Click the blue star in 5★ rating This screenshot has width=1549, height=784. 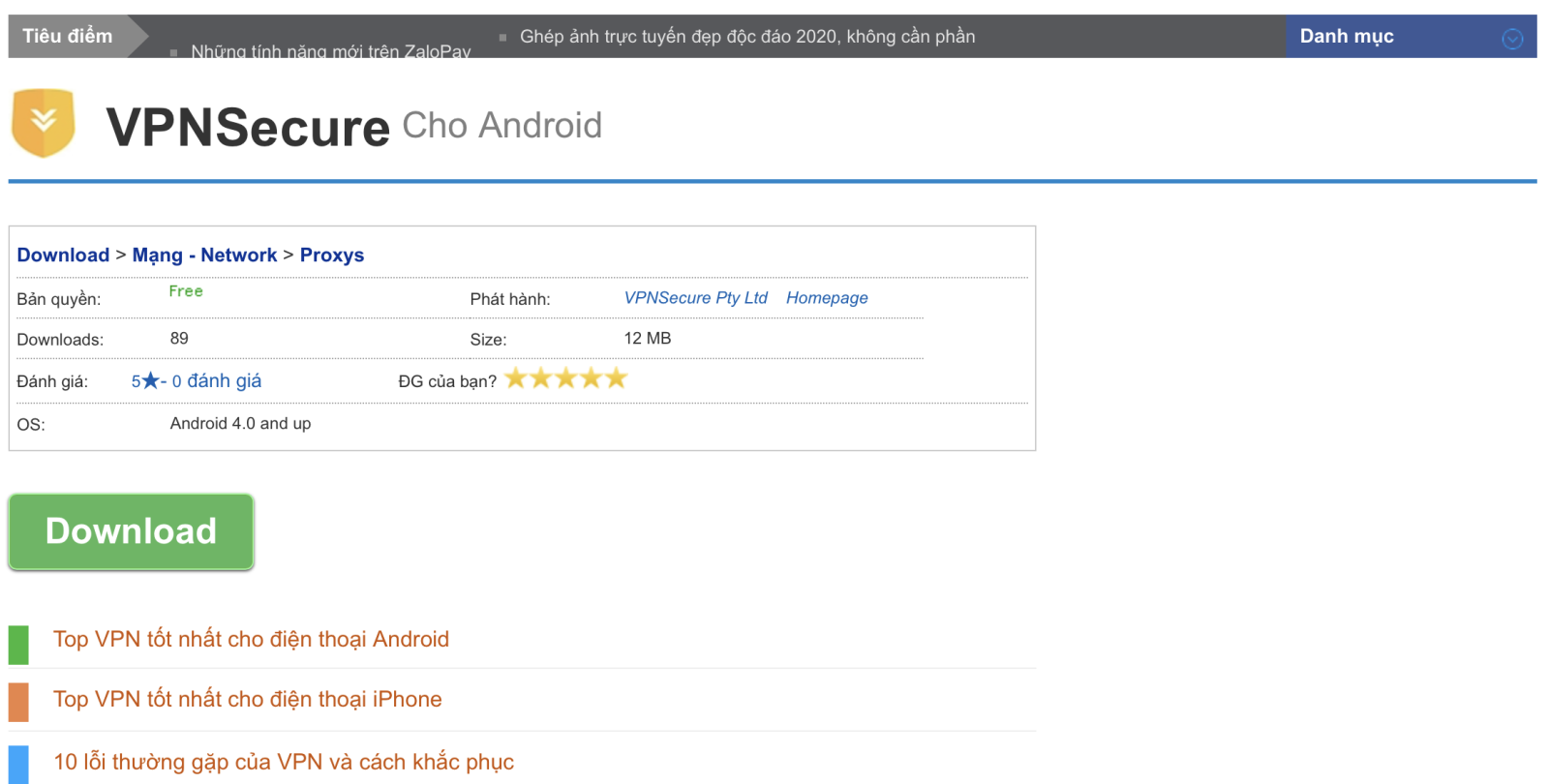(150, 380)
